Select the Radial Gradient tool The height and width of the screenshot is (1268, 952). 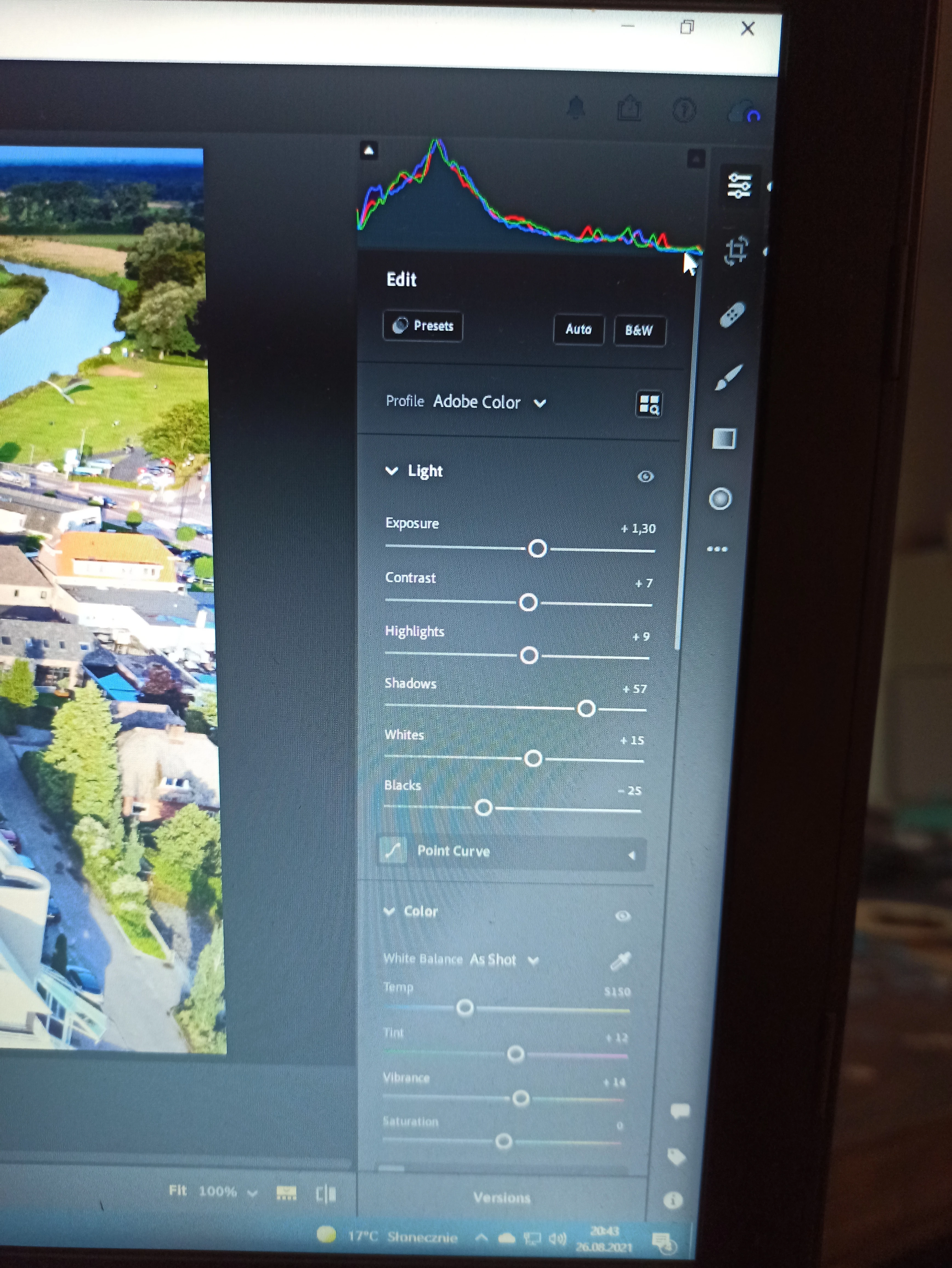click(x=721, y=499)
